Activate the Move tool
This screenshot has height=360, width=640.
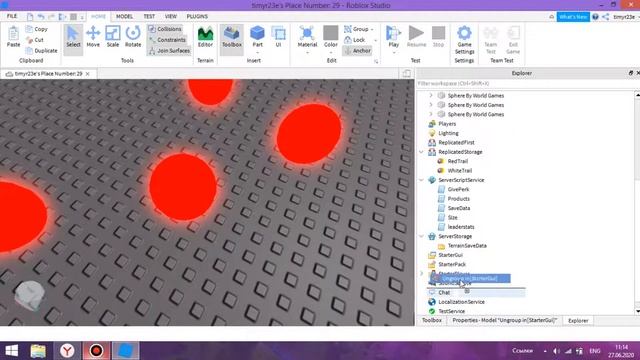[x=93, y=37]
